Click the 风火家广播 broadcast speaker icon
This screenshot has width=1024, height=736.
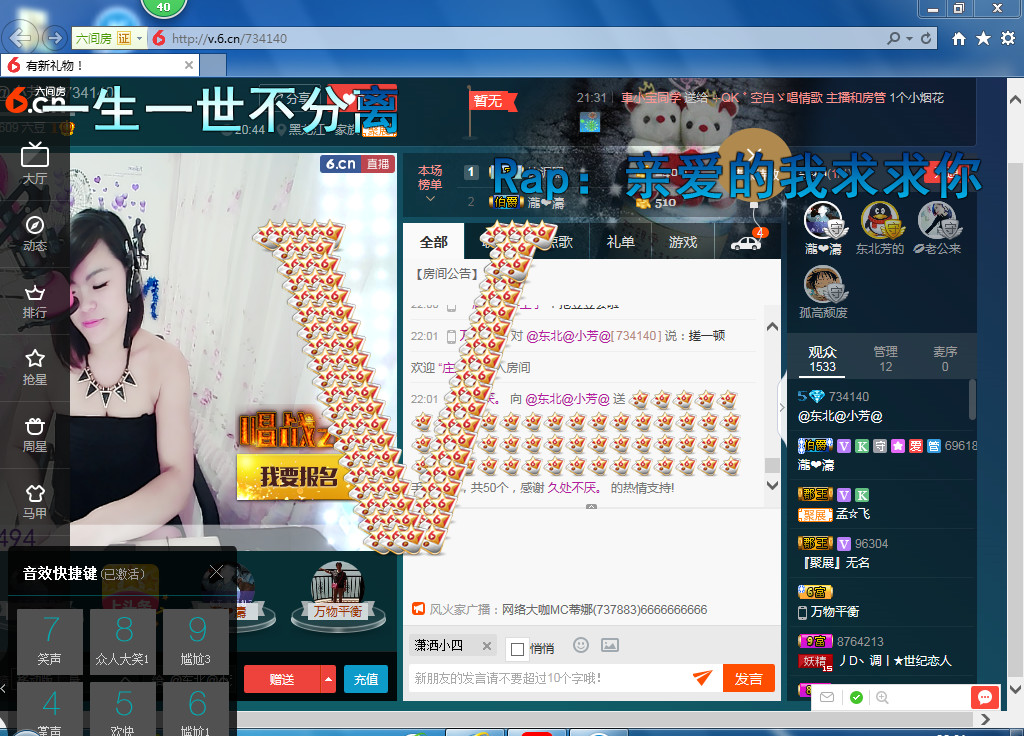pyautogui.click(x=418, y=609)
